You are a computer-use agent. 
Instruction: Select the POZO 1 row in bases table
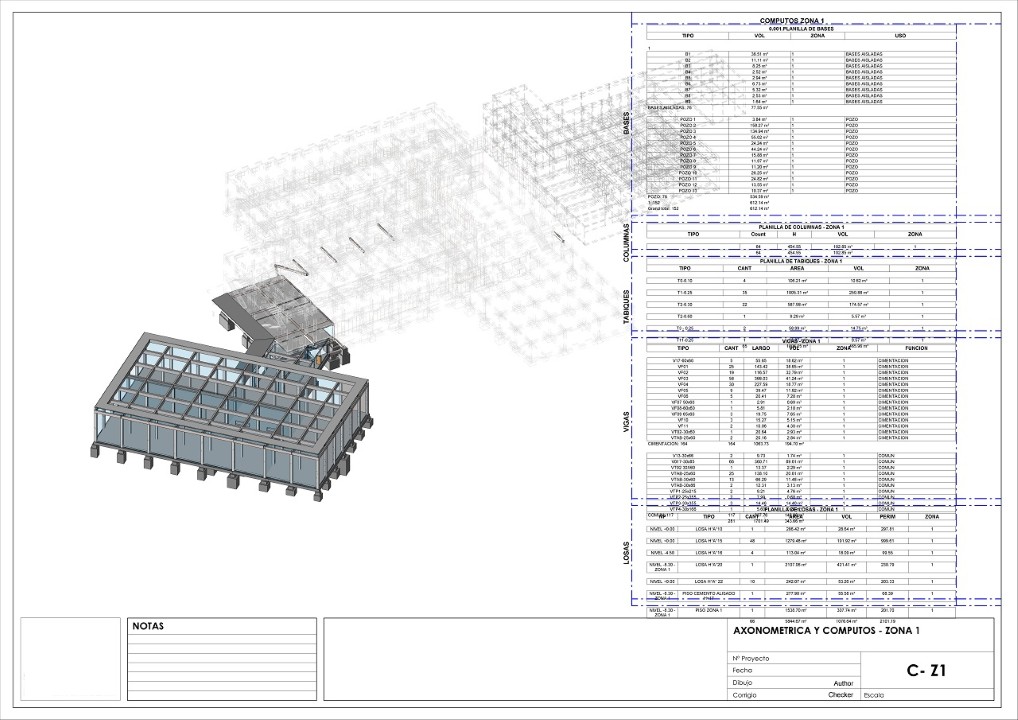[x=687, y=119]
